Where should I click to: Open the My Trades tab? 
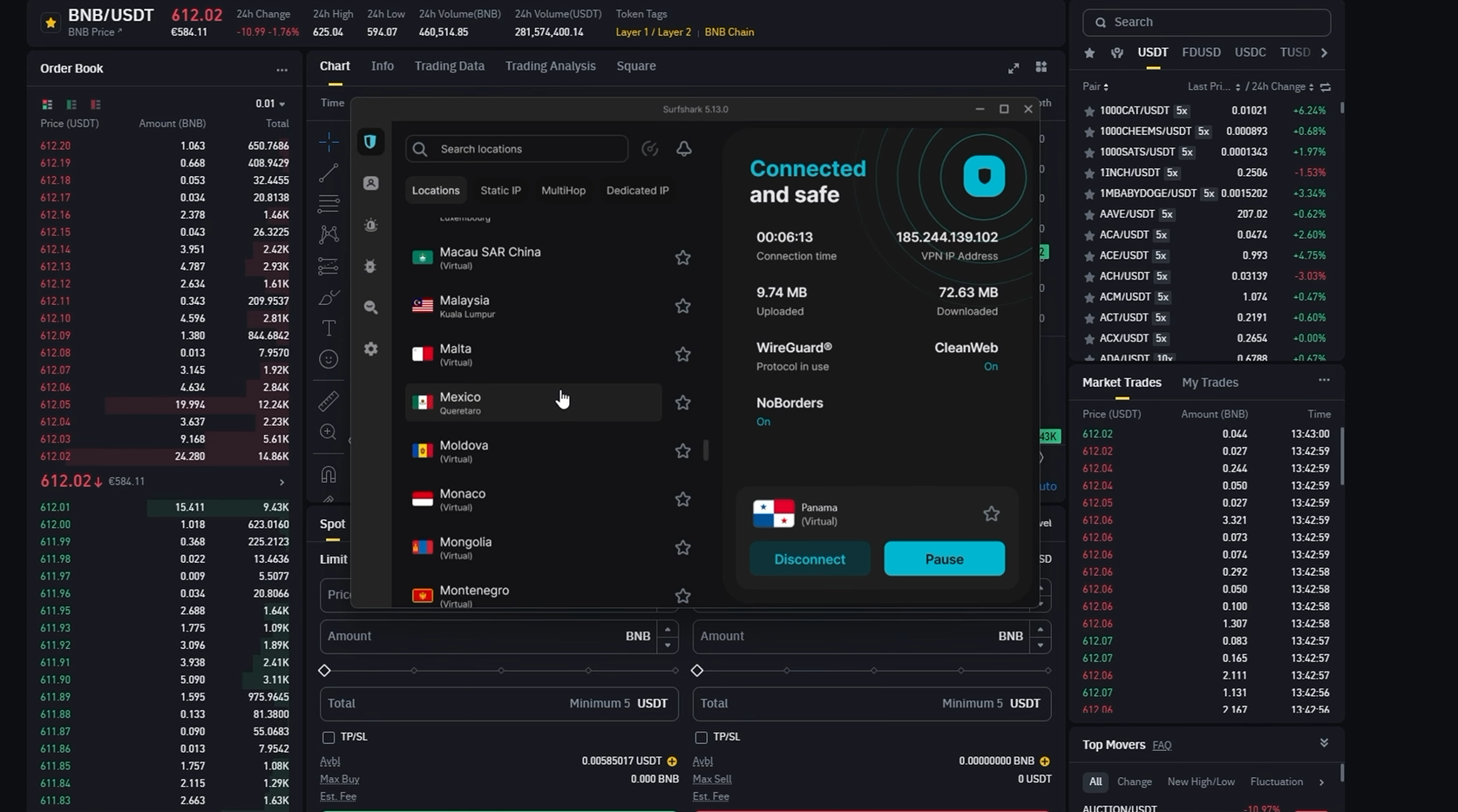click(1210, 382)
